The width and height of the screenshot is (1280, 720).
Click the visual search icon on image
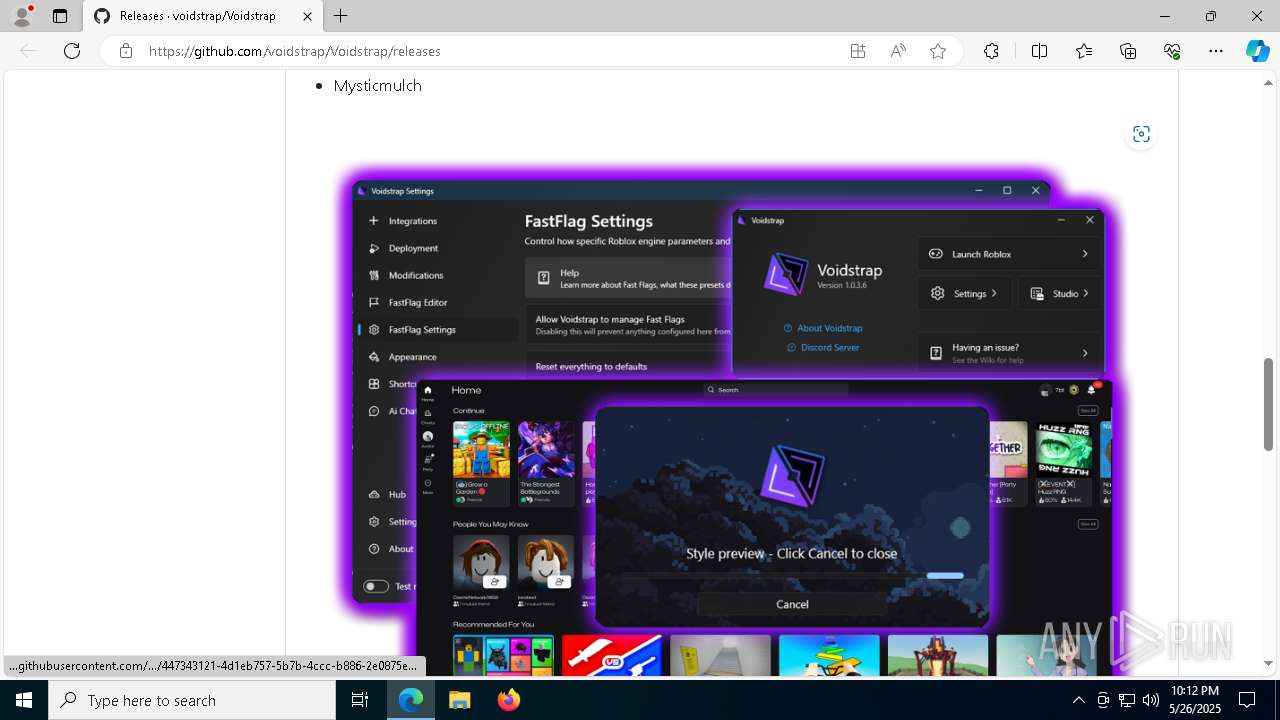[x=1141, y=134]
